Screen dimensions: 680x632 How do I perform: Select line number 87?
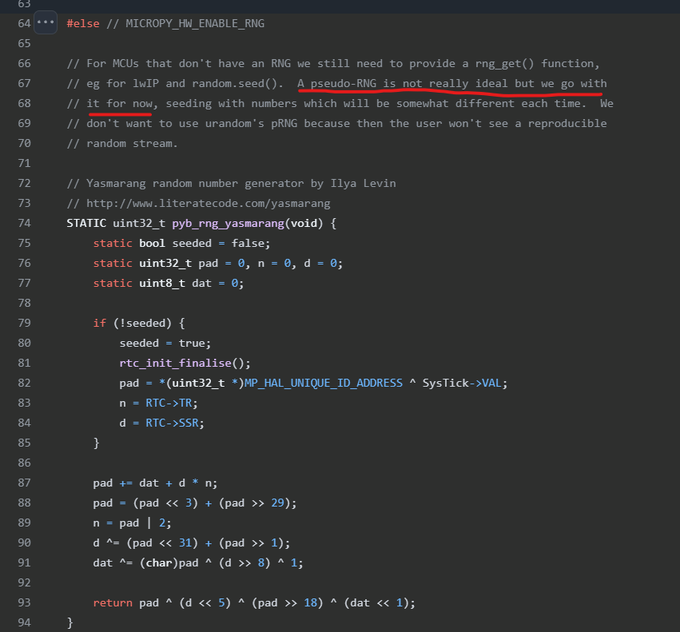pyautogui.click(x=24, y=482)
